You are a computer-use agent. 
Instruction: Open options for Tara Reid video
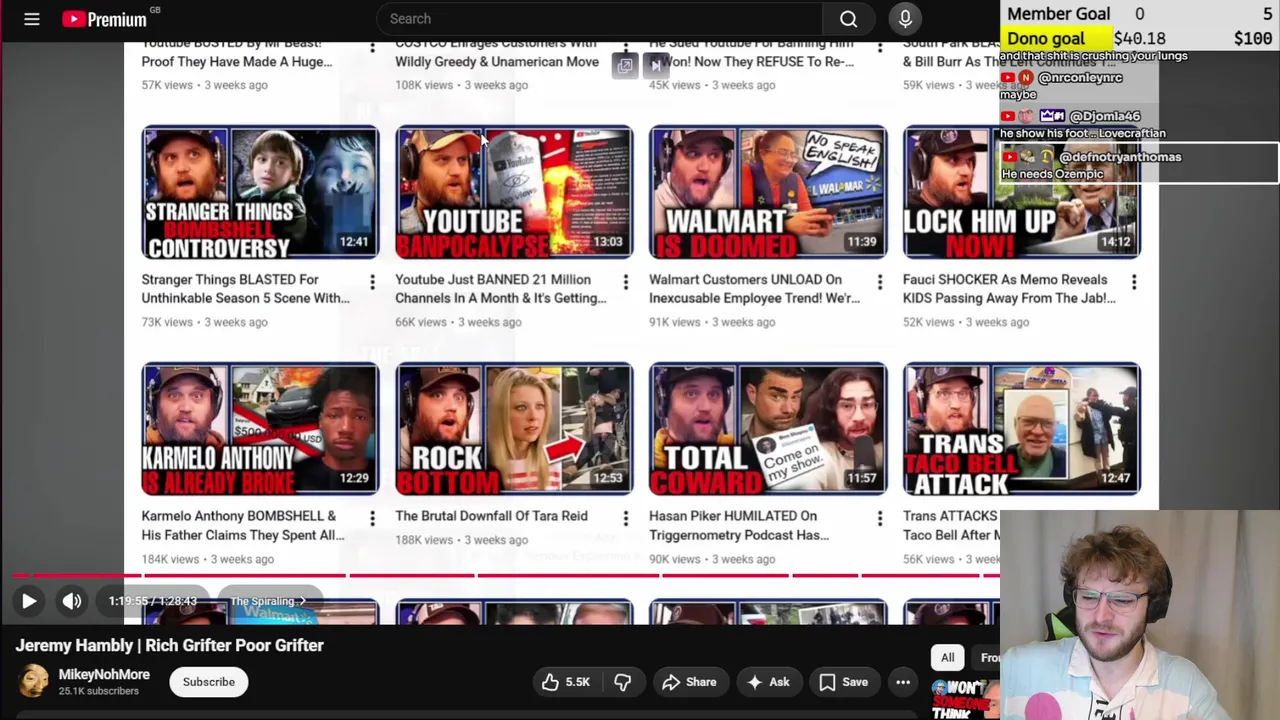point(626,518)
